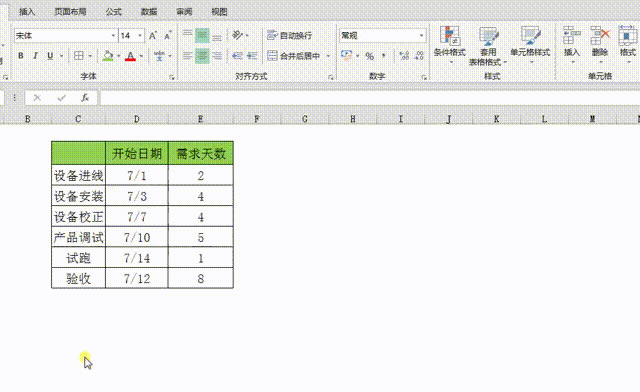Toggle underline formatting
Viewport: 640px width, 392px height.
pos(50,56)
